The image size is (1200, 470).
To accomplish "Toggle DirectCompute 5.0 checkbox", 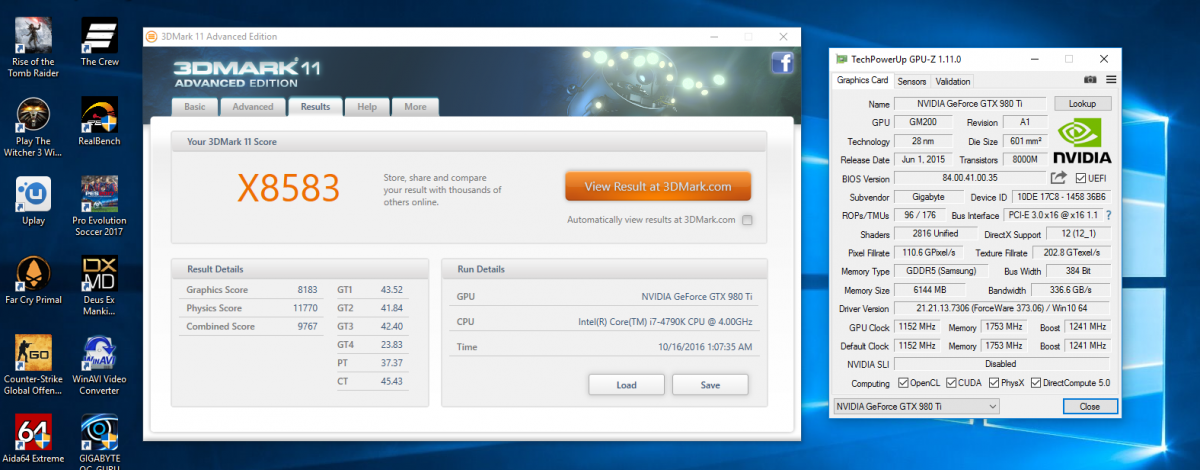I will [x=1037, y=383].
